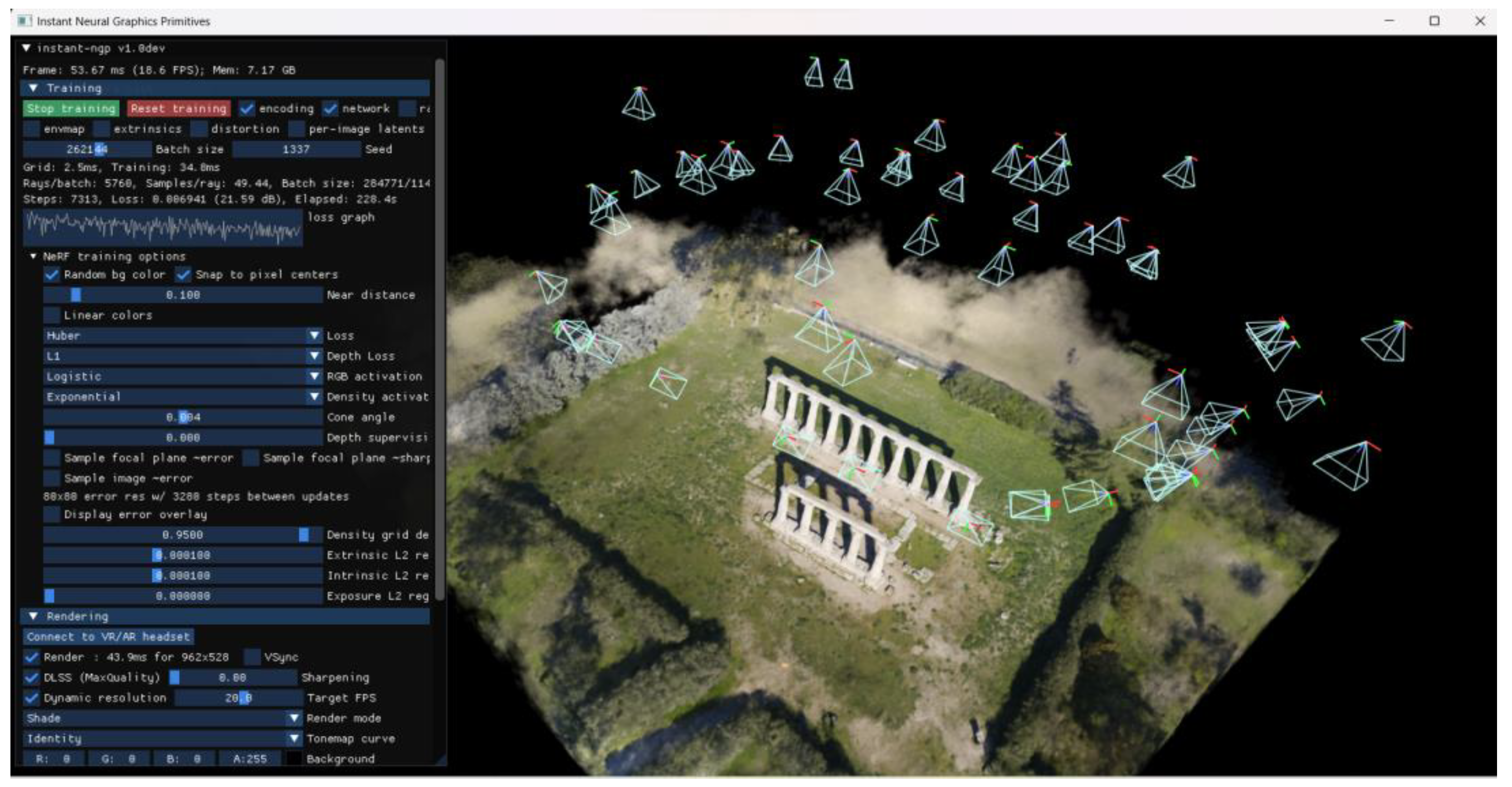1512x787 pixels.
Task: Enable the envmap checkbox
Action: [32, 129]
